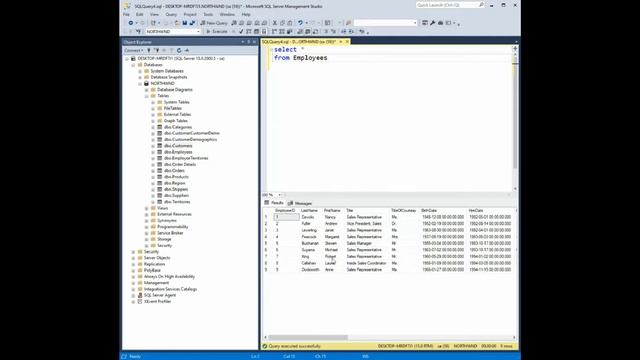Click the XEvent Profiler icon
The height and width of the screenshot is (360, 640).
[x=140, y=301]
